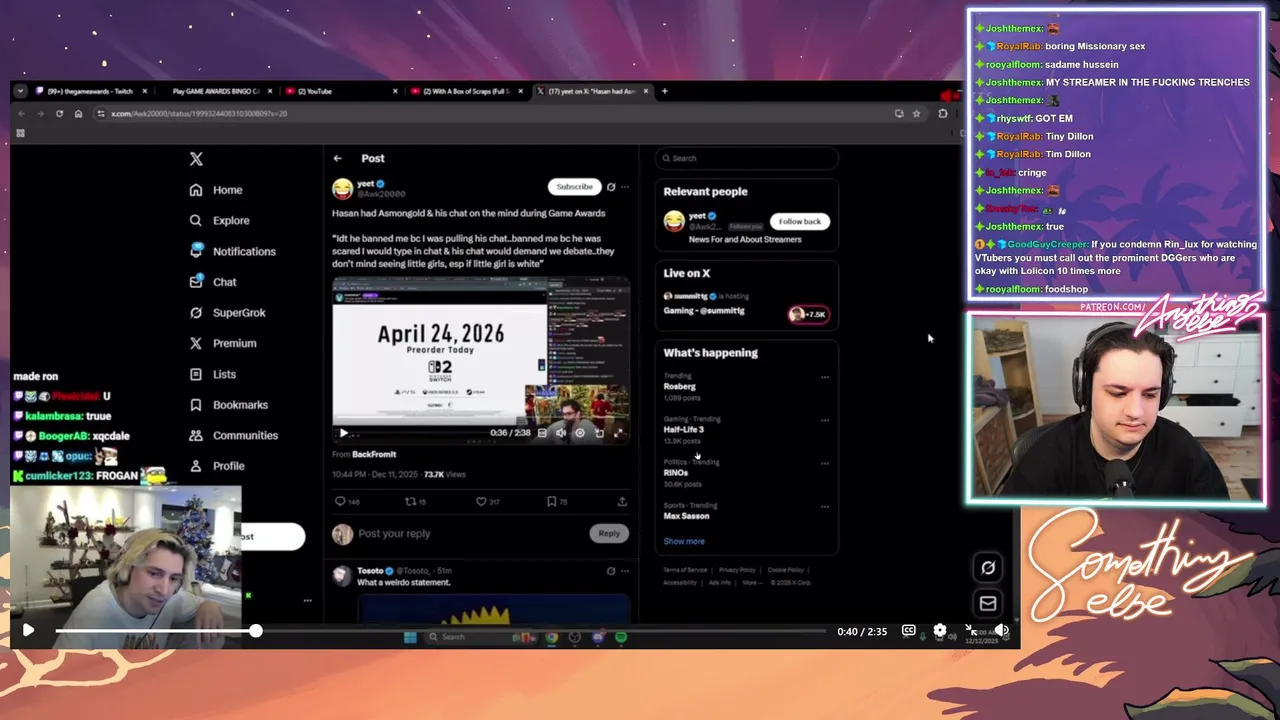The width and height of the screenshot is (1280, 720).
Task: Open SuperGrok in X sidebar
Action: [x=227, y=313]
